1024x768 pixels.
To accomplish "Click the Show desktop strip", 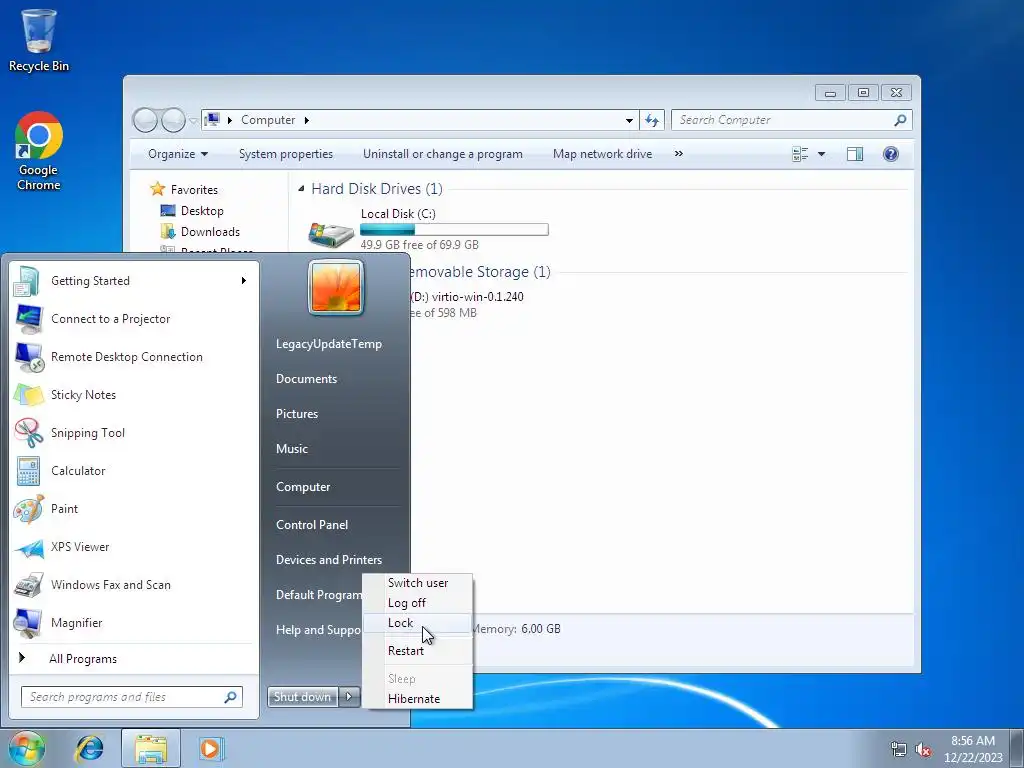I will [x=1017, y=748].
